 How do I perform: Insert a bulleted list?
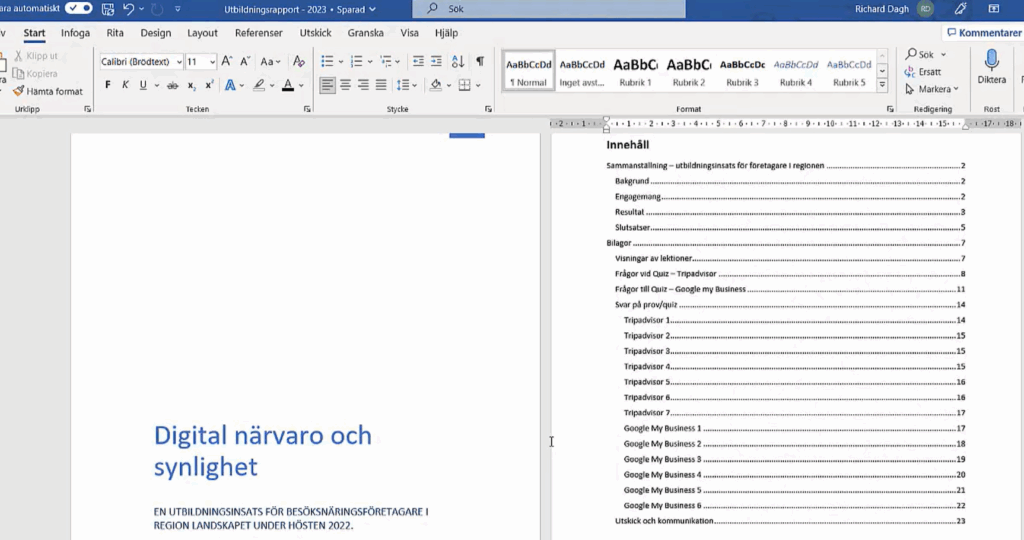(327, 61)
